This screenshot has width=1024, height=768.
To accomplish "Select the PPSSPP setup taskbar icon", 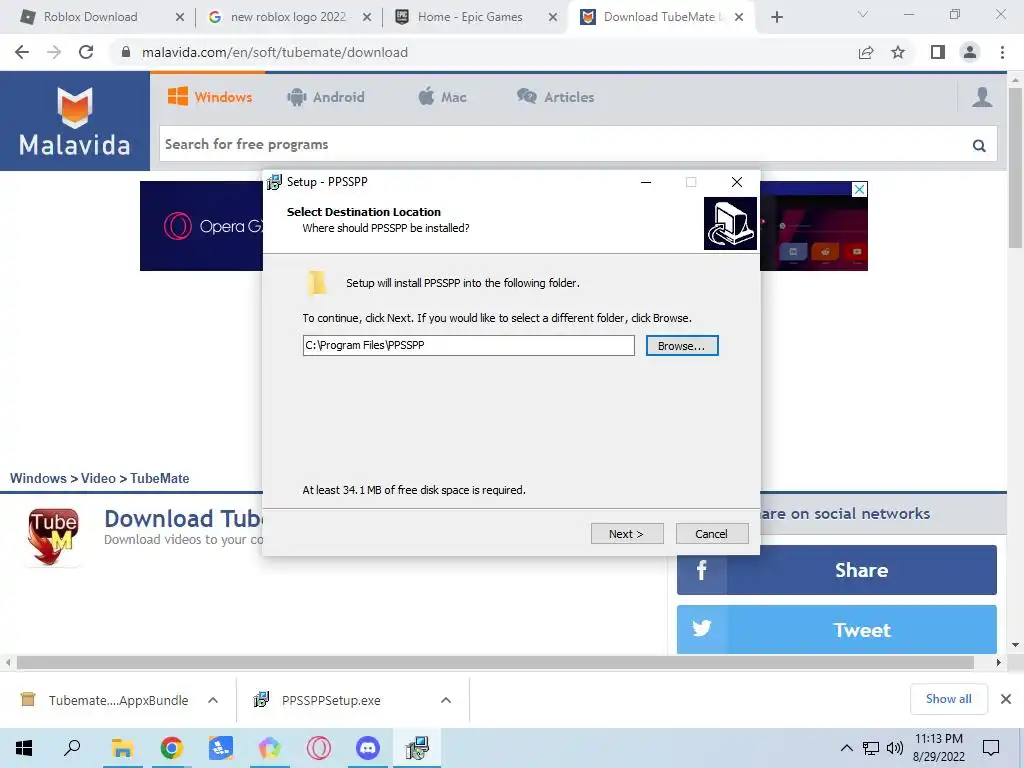I will [x=417, y=748].
